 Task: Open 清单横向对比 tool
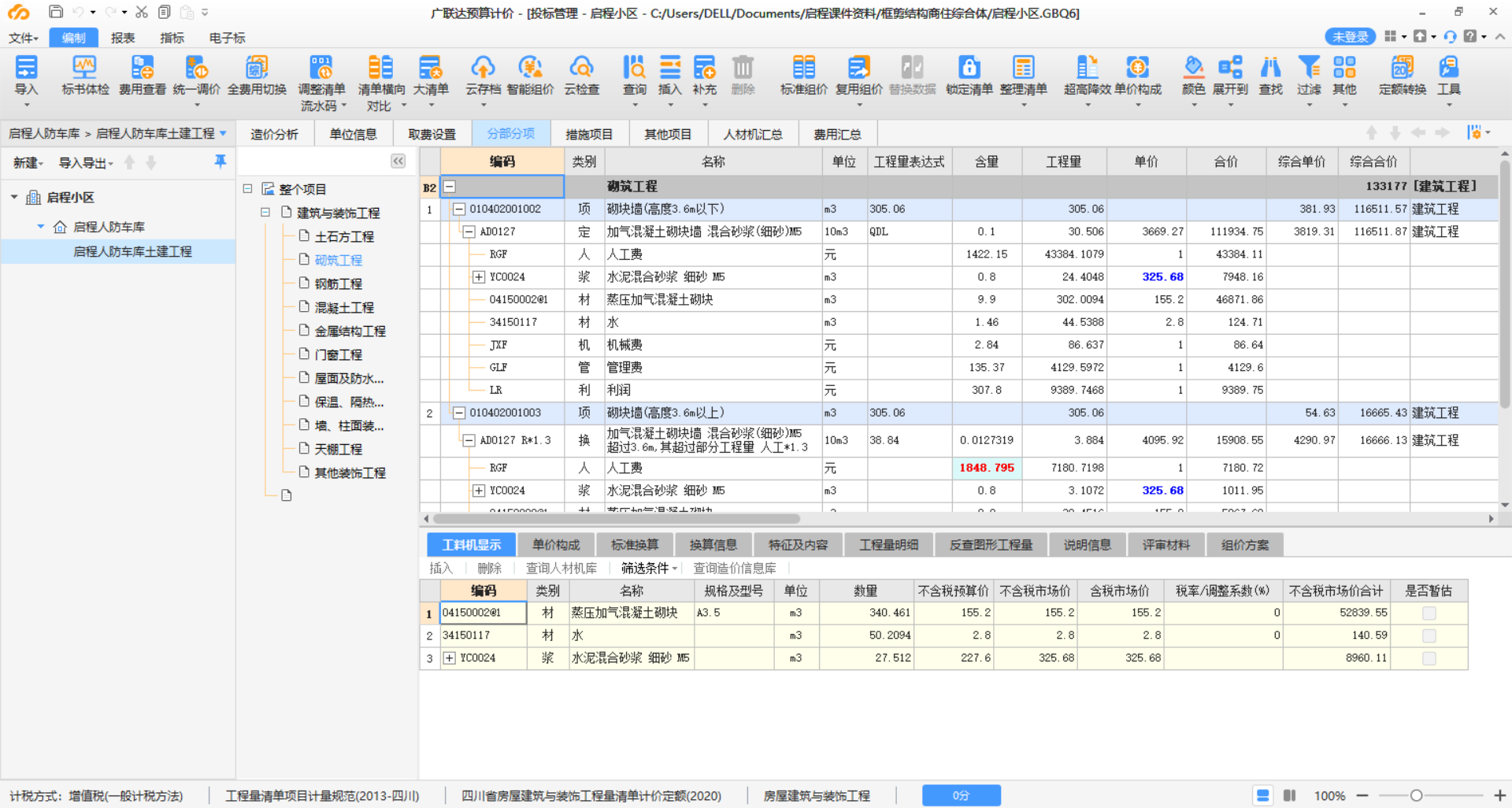coord(381,83)
